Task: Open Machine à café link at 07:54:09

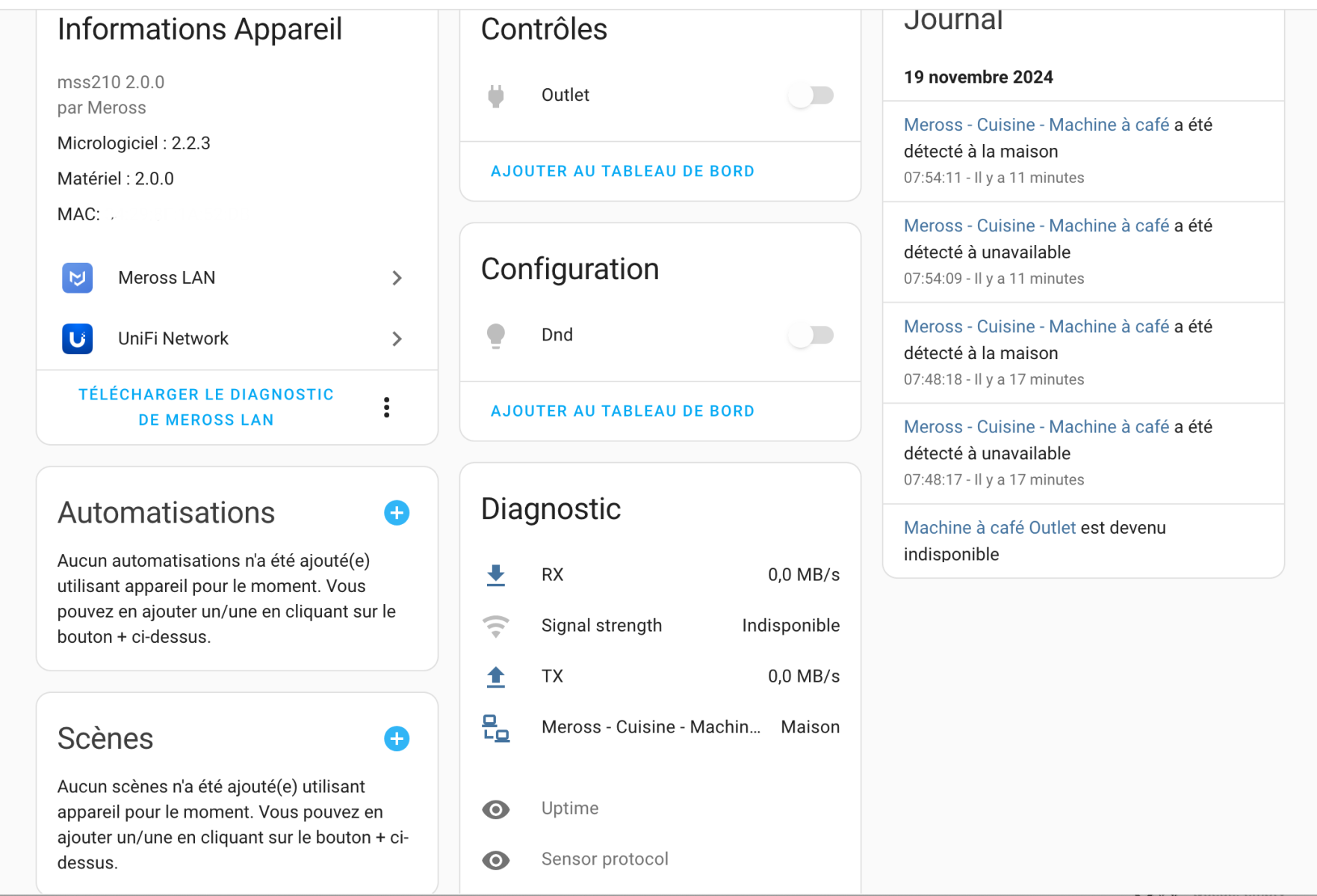Action: point(1036,225)
